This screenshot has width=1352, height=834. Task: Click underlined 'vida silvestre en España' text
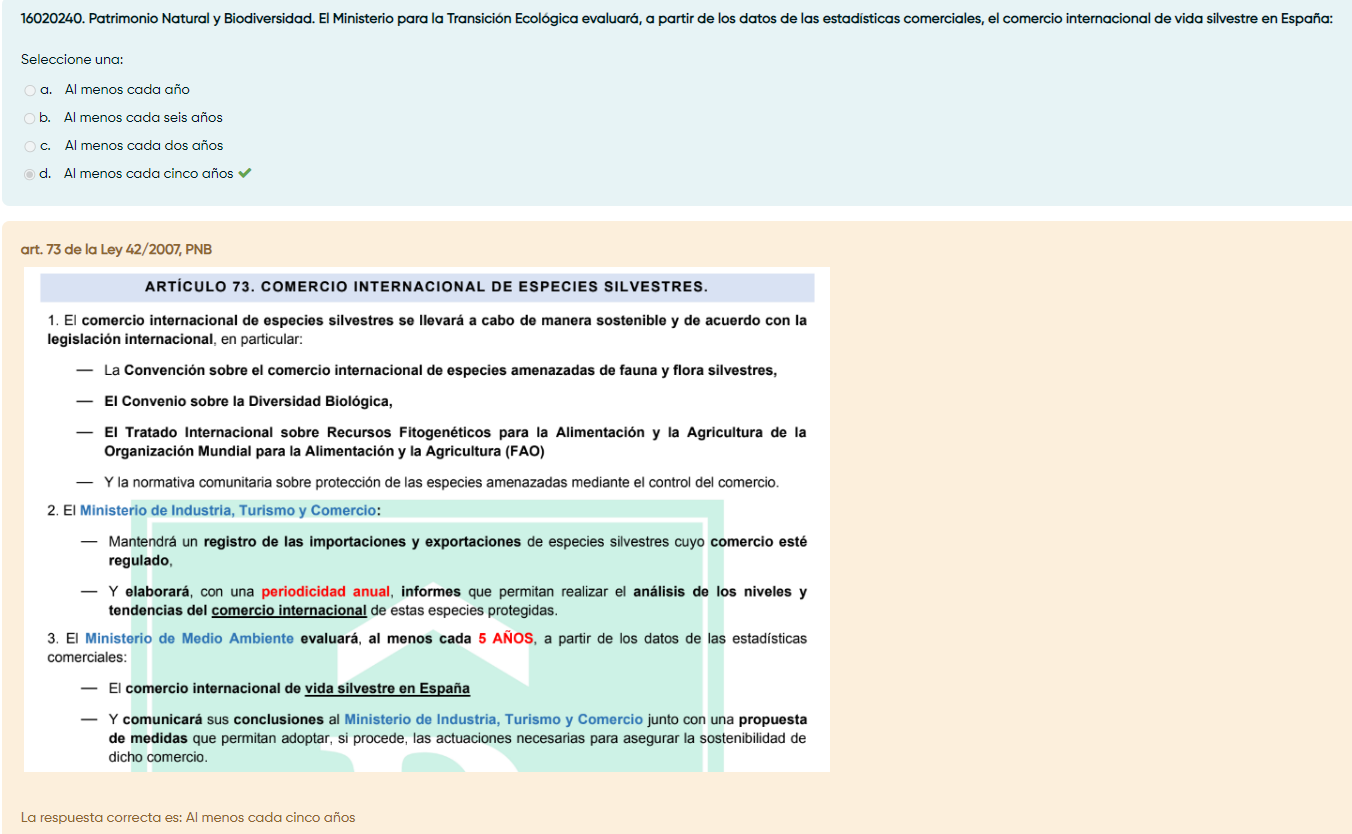pyautogui.click(x=387, y=689)
